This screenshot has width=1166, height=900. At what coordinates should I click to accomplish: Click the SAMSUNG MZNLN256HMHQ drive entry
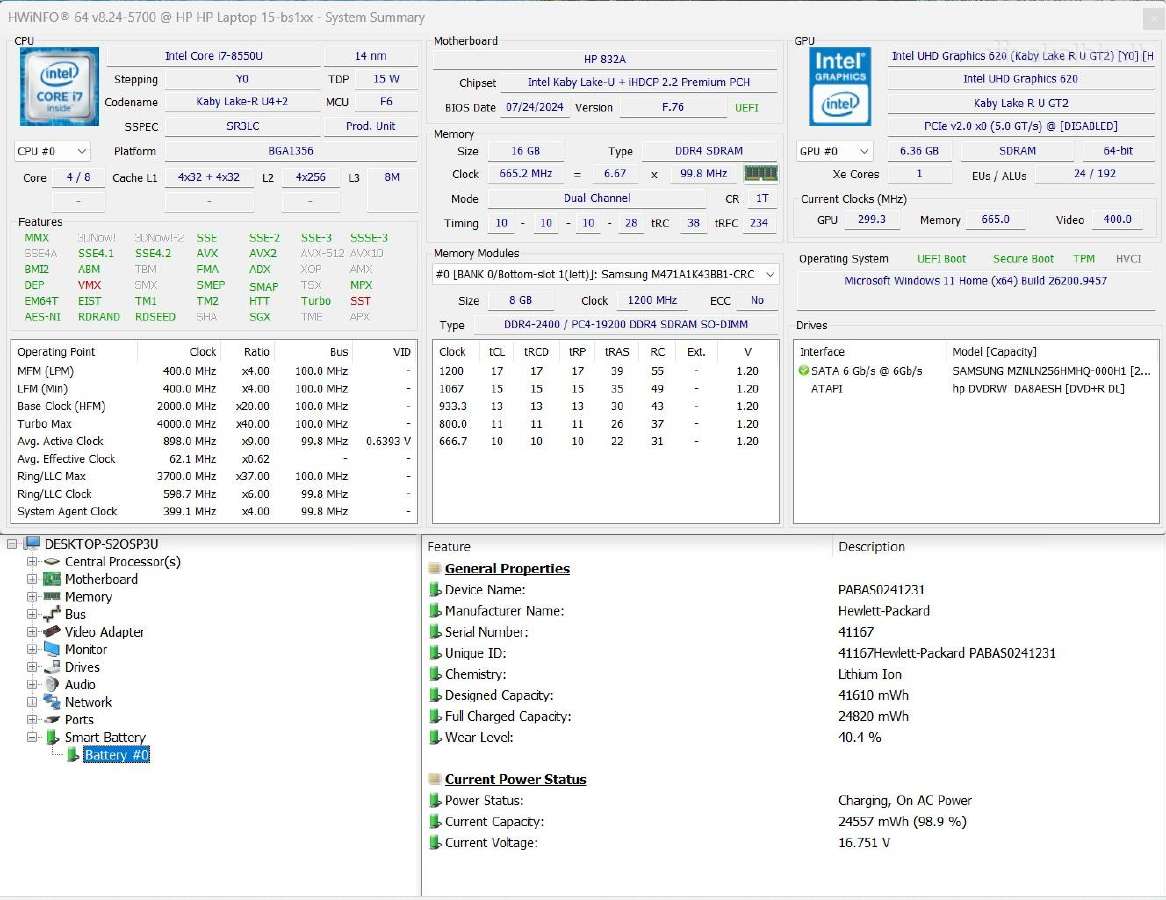[1051, 370]
